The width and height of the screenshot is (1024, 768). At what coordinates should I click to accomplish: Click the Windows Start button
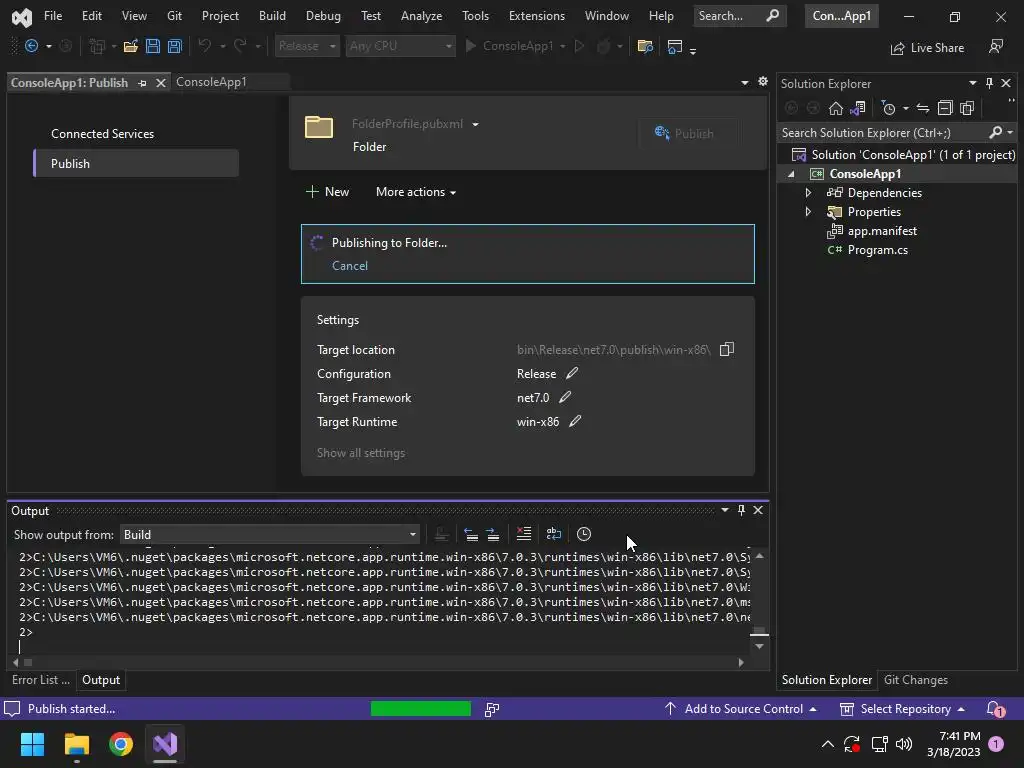32,744
